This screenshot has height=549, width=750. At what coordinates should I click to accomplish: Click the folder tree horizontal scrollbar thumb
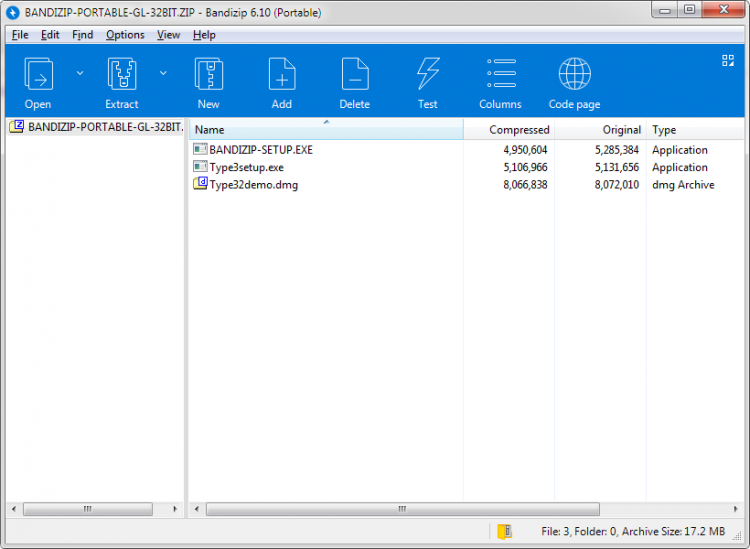88,509
